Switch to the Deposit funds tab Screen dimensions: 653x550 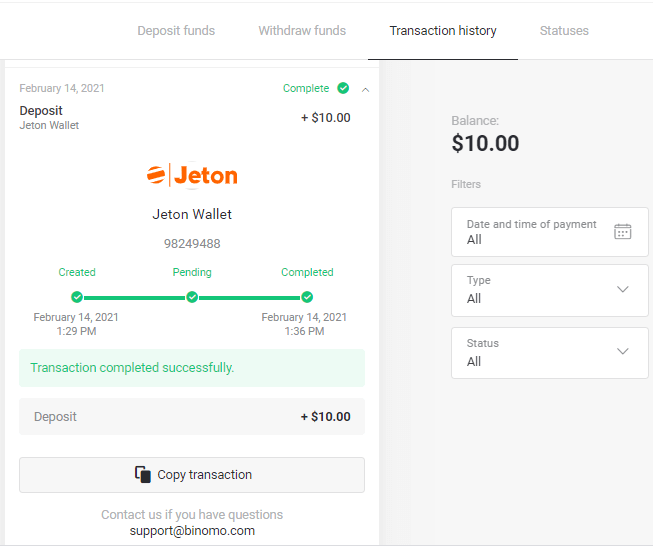[x=176, y=31]
